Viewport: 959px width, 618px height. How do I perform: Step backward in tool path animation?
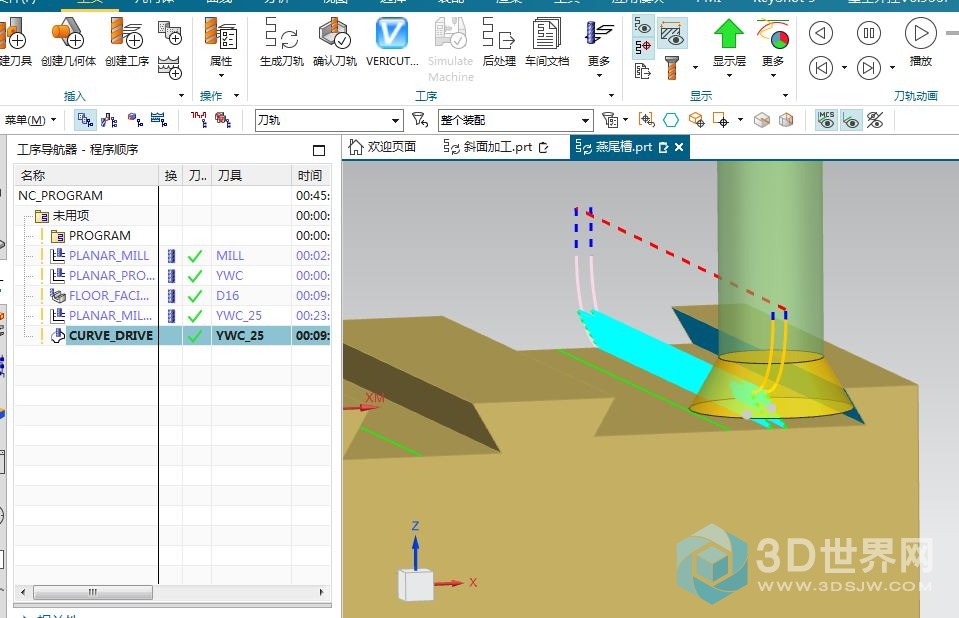tap(821, 33)
